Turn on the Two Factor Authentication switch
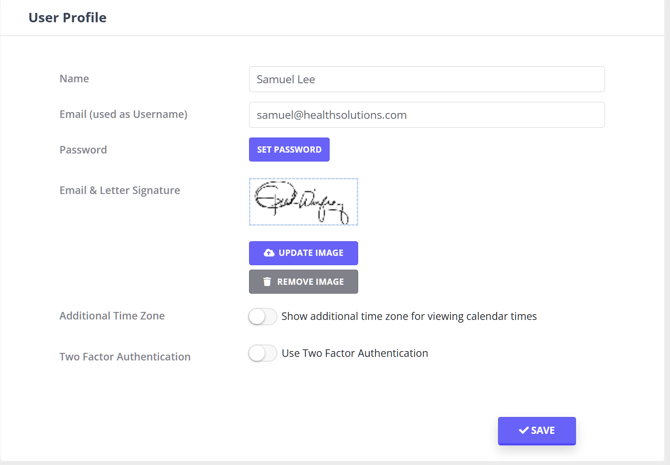670x465 pixels. [263, 353]
